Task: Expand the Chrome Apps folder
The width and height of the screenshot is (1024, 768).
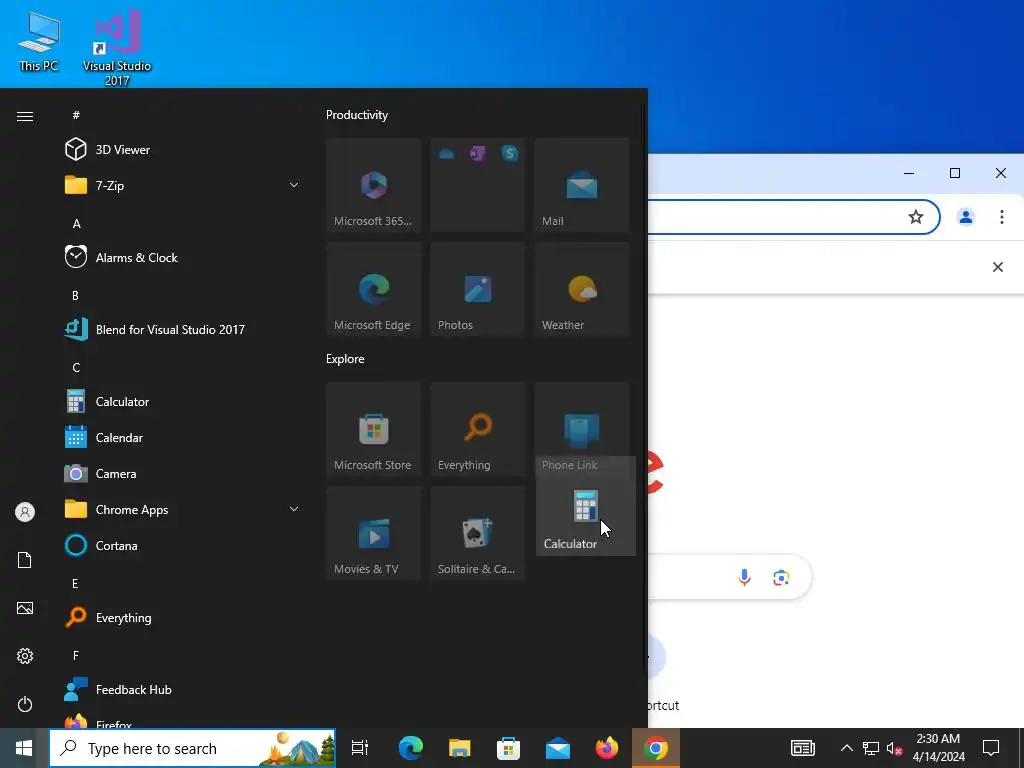Action: point(183,509)
